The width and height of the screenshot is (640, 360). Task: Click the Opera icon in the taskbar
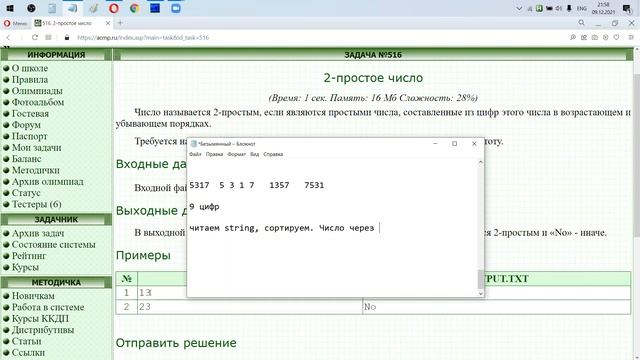click(113, 8)
